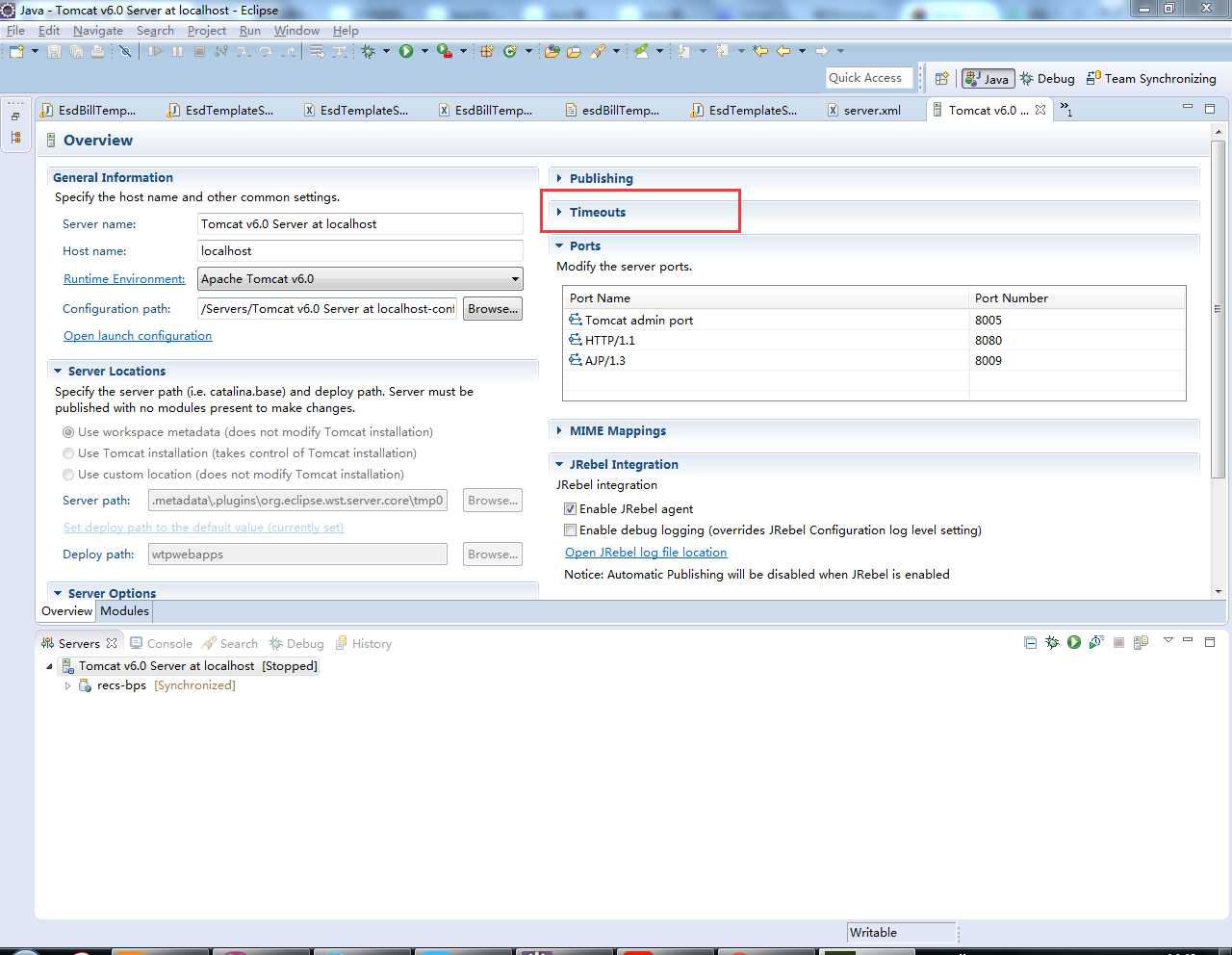1232x955 pixels.
Task: Click the Last Edit Location toolbar icon
Action: [x=760, y=51]
